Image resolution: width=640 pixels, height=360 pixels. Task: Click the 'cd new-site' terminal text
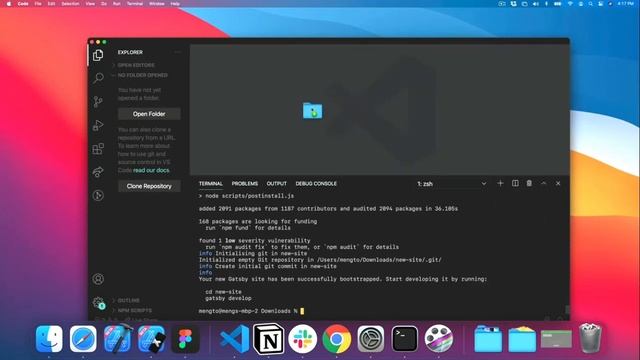(x=223, y=292)
